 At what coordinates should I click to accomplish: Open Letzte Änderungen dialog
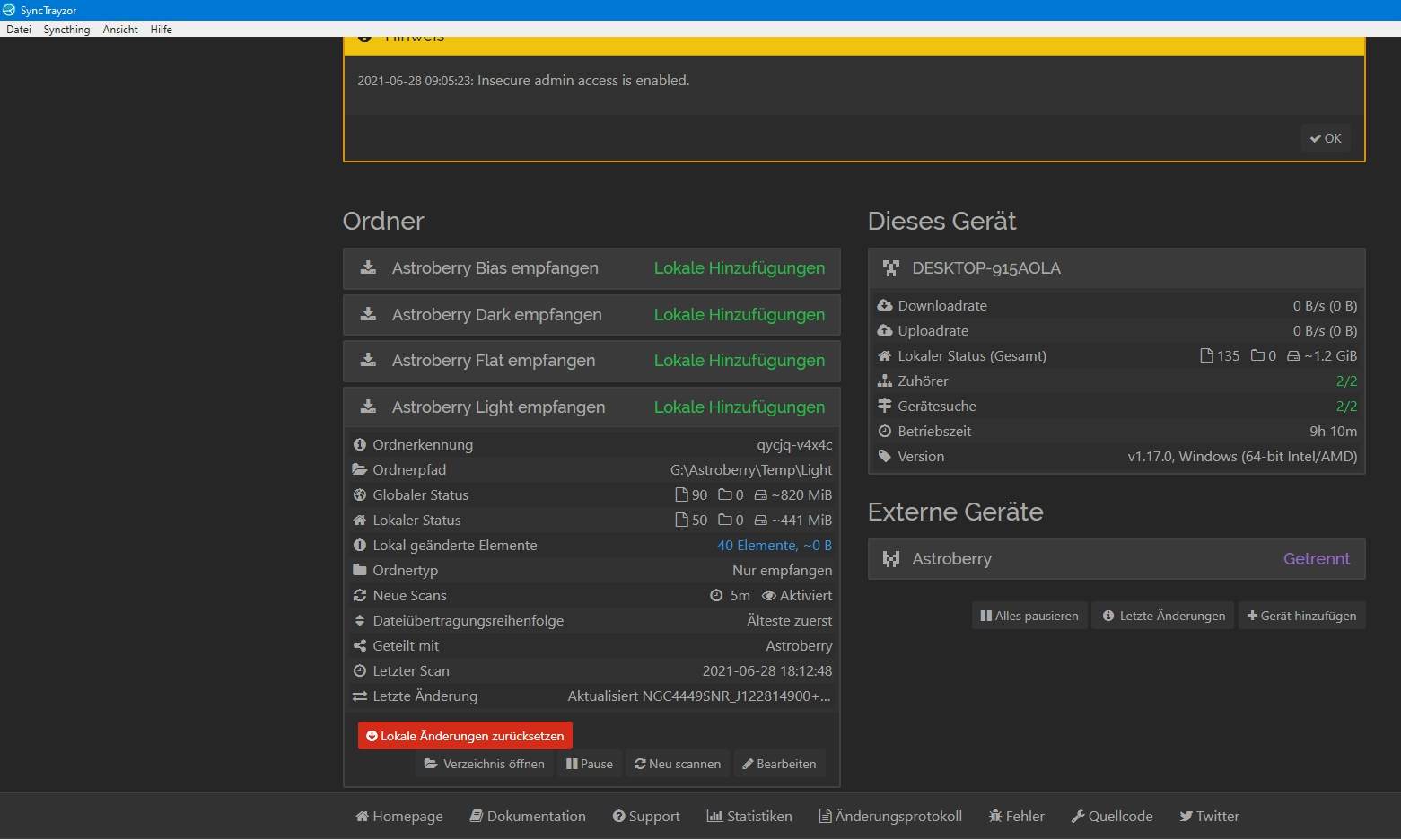[x=1163, y=616]
